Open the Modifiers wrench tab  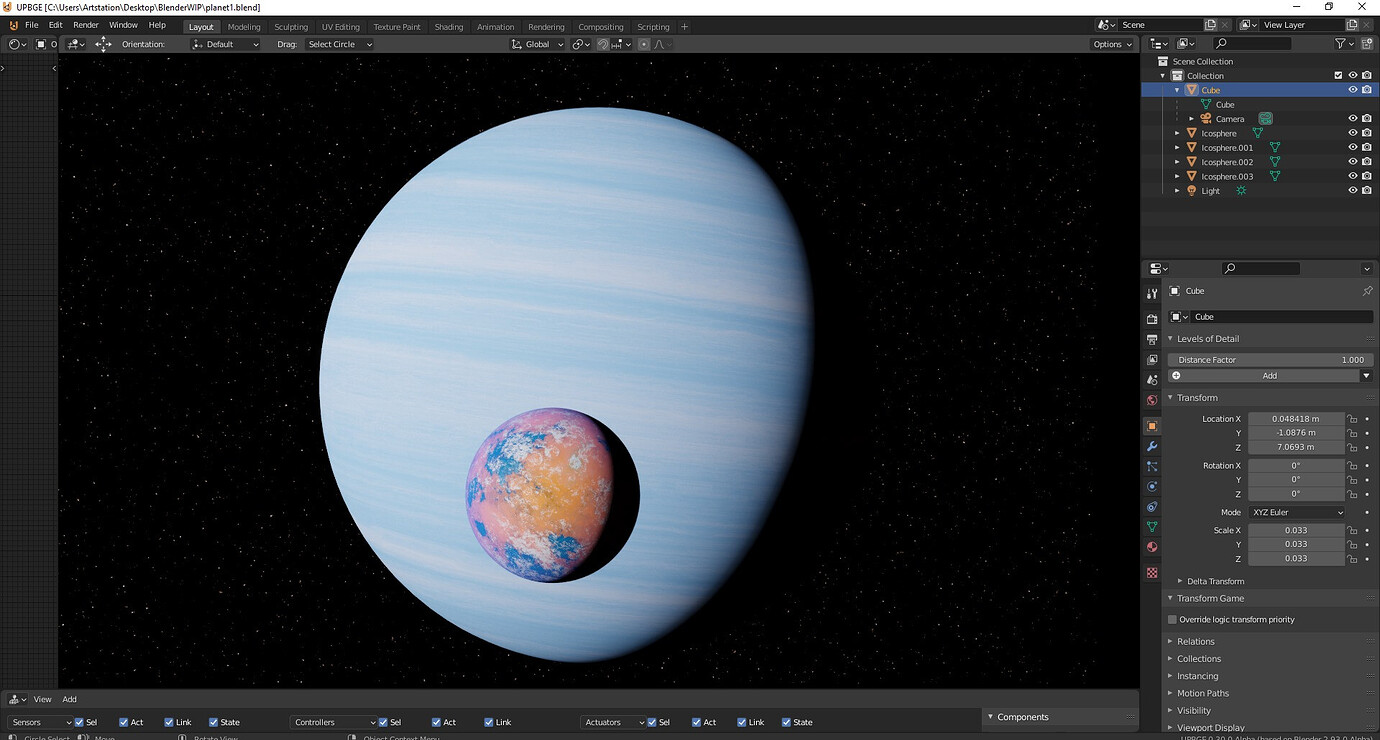pyautogui.click(x=1152, y=446)
